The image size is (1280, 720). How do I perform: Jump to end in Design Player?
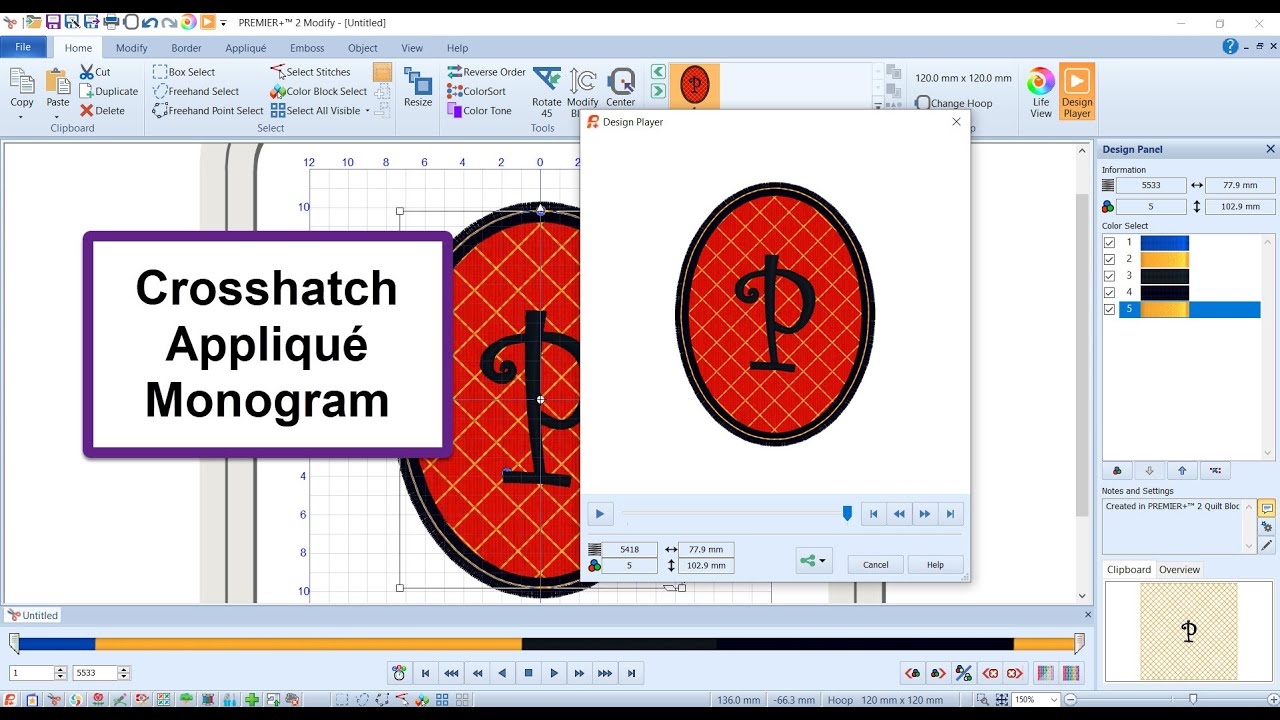point(950,514)
